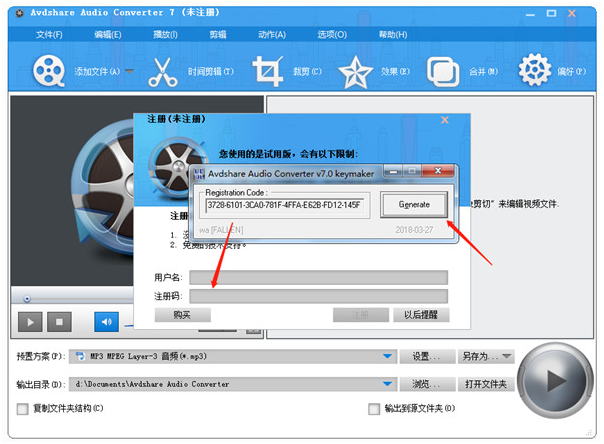Select the Crop tool icon
Image resolution: width=604 pixels, height=444 pixels.
pyautogui.click(x=267, y=71)
